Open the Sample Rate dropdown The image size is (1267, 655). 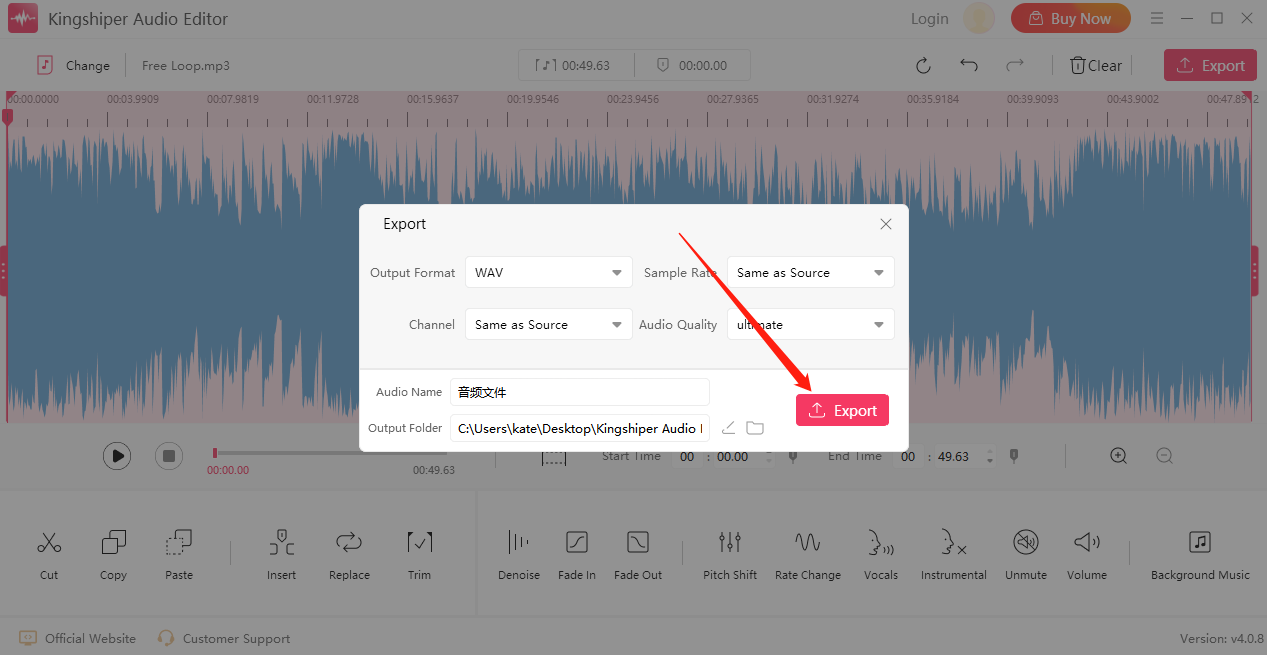point(811,272)
